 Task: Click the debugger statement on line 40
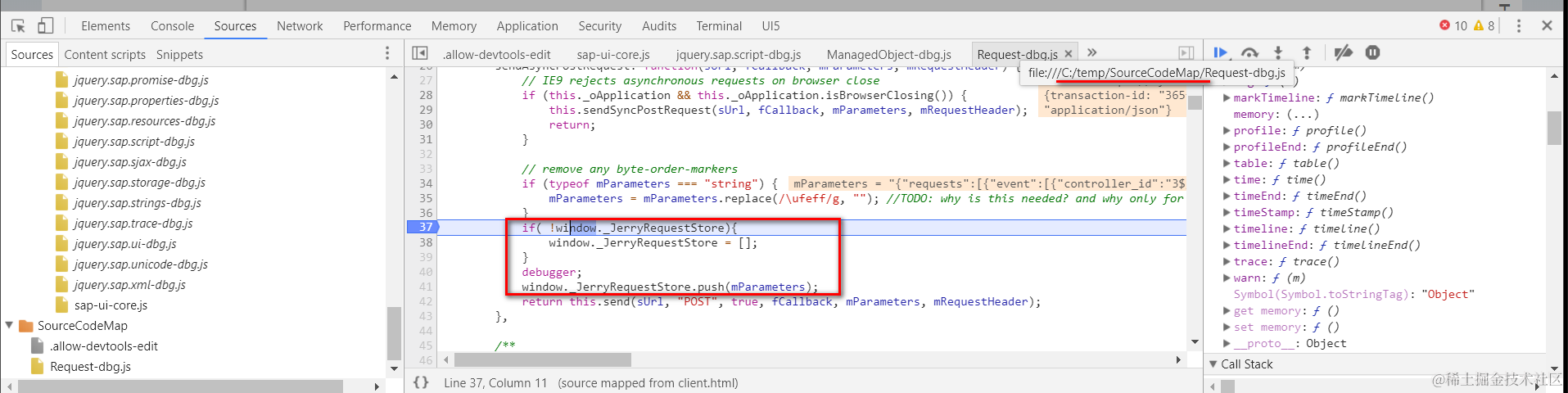552,272
